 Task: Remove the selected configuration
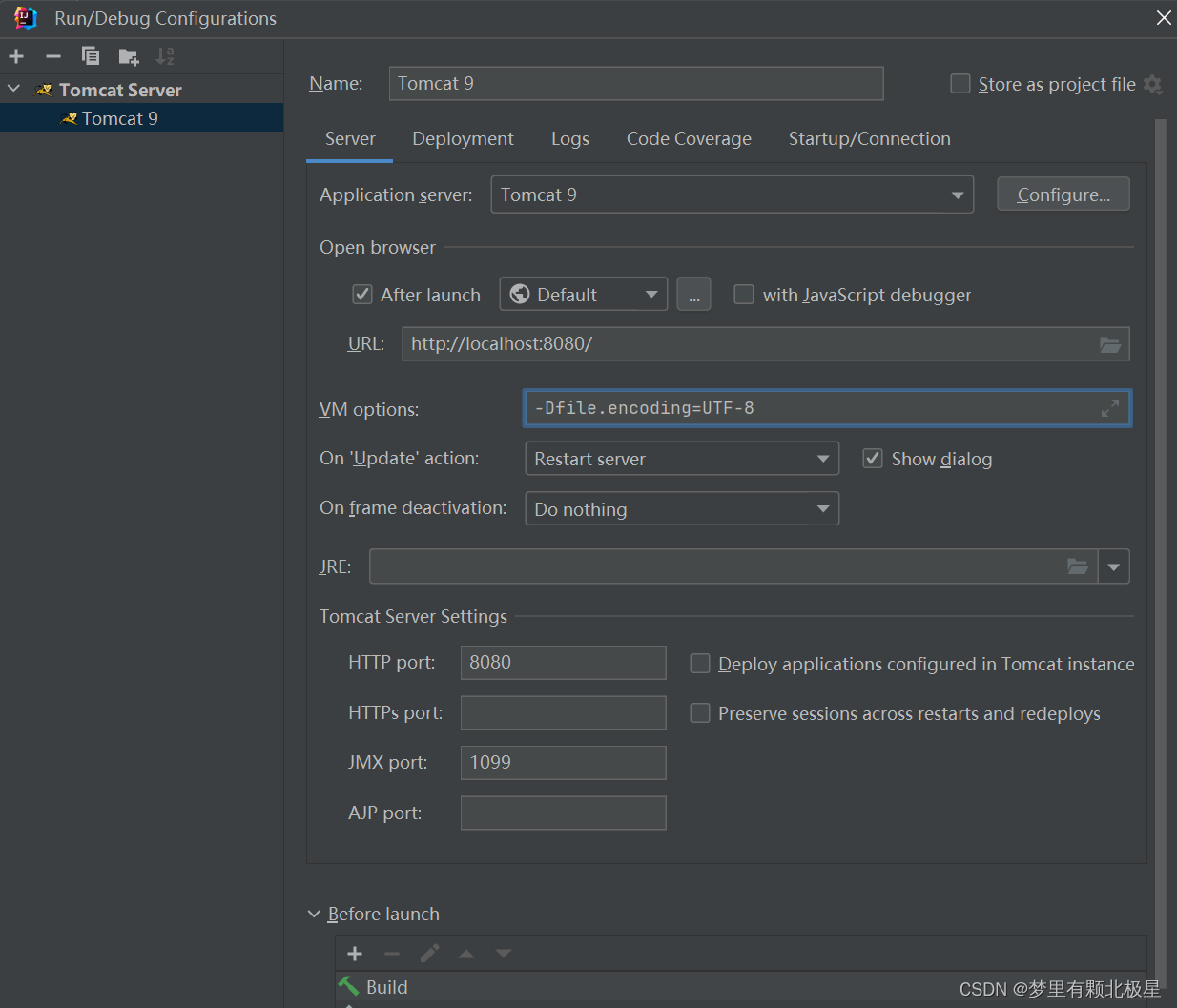click(x=53, y=56)
